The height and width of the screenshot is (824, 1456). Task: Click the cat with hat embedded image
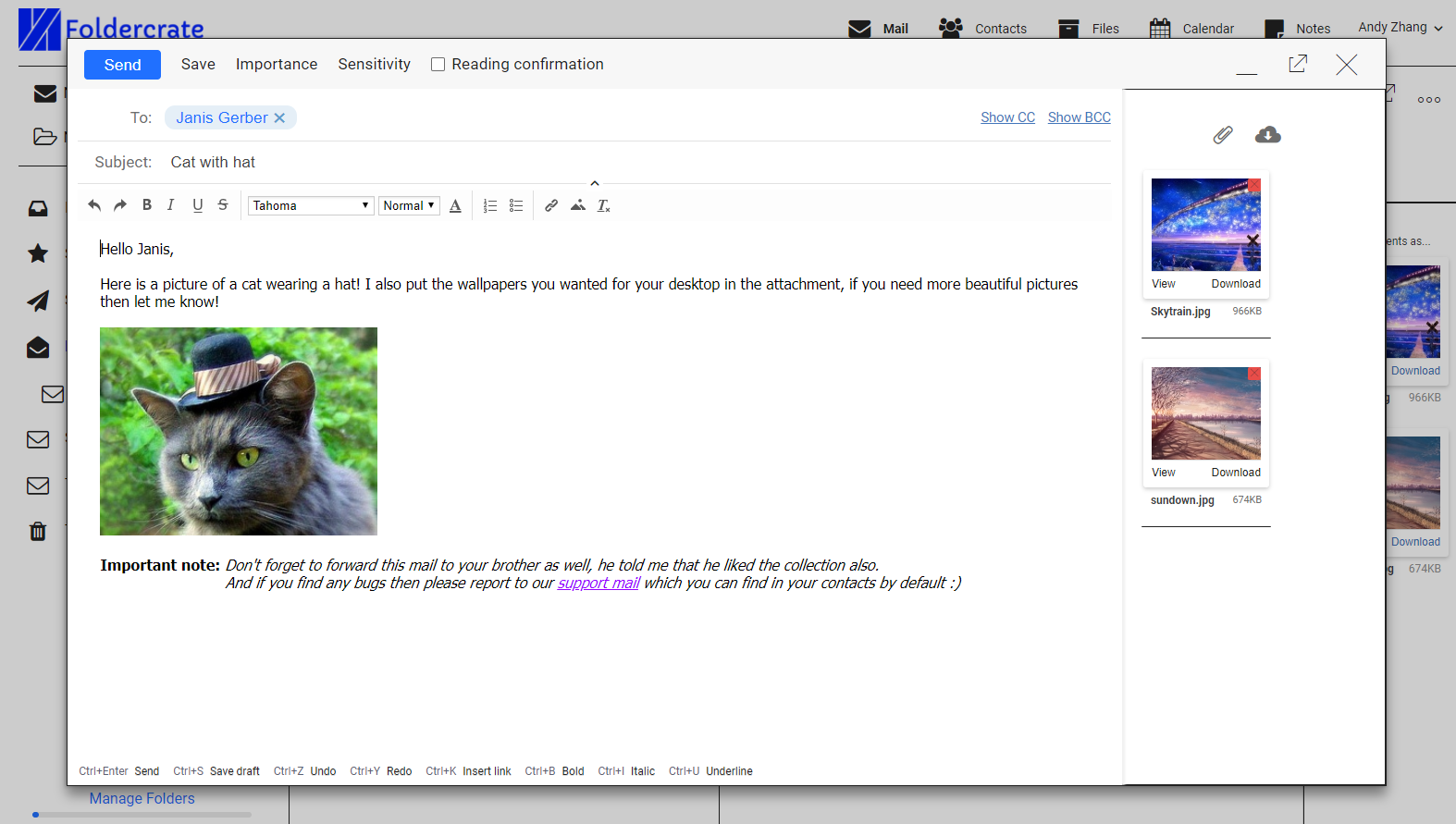coord(239,431)
